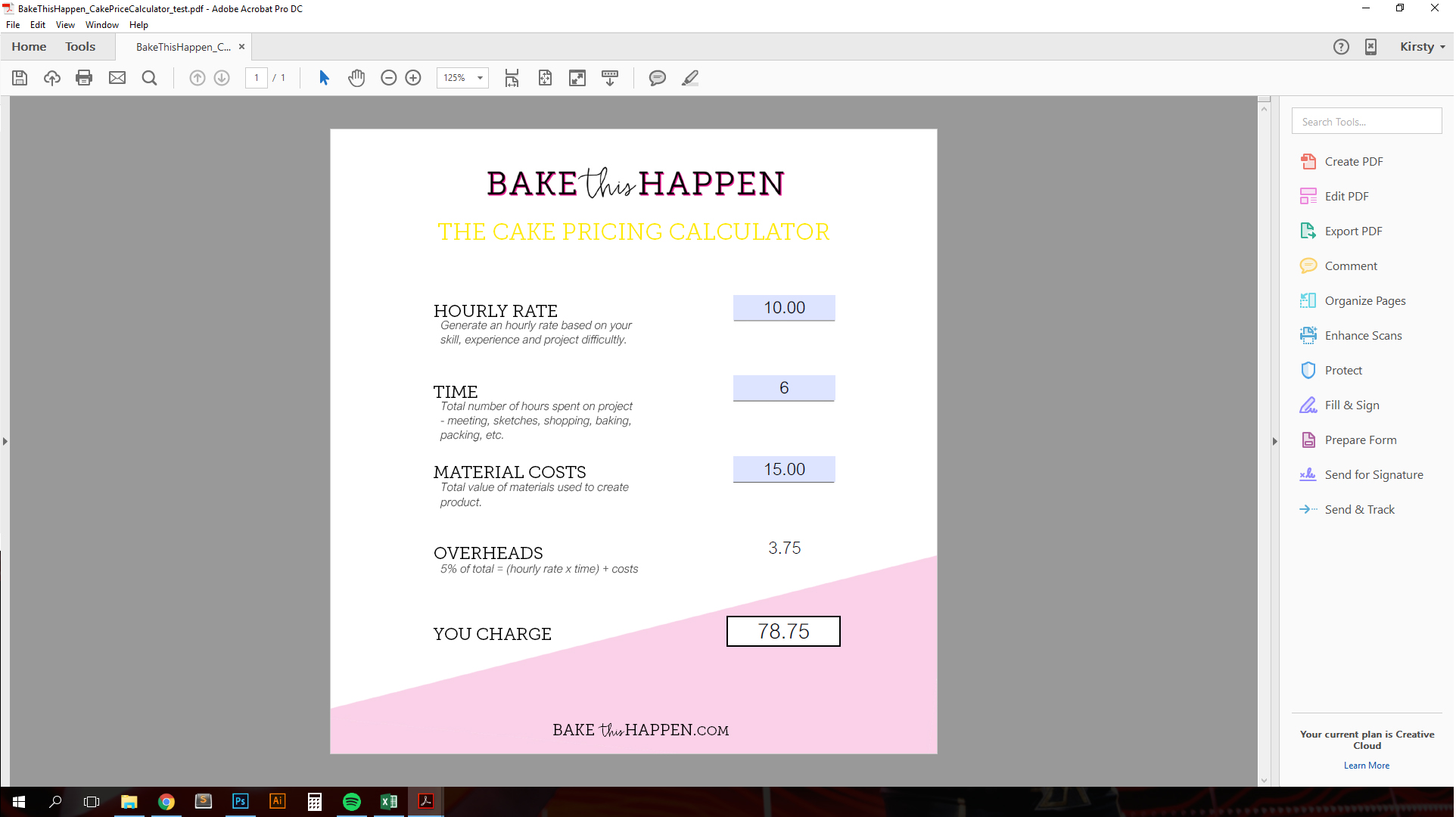Open Send for Signature tool
Viewport: 1456px width, 817px height.
(1361, 475)
